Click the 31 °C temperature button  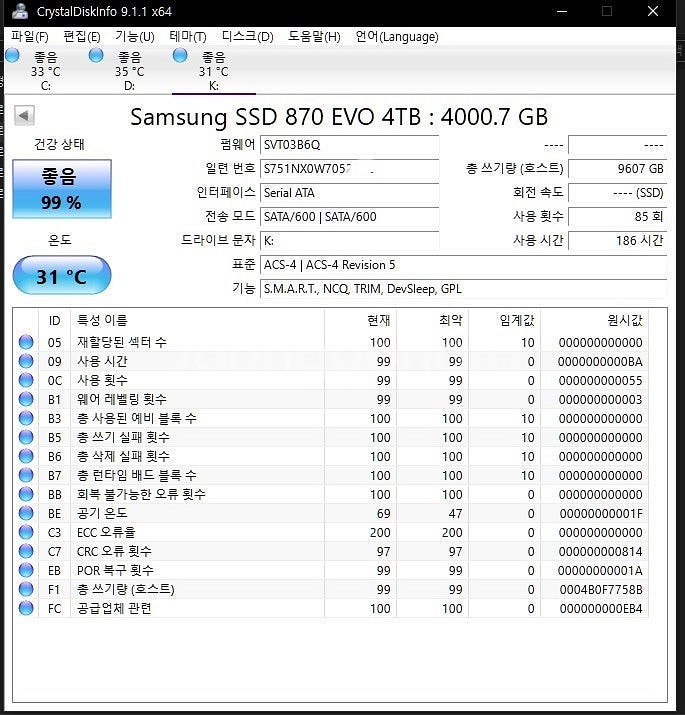coord(62,275)
